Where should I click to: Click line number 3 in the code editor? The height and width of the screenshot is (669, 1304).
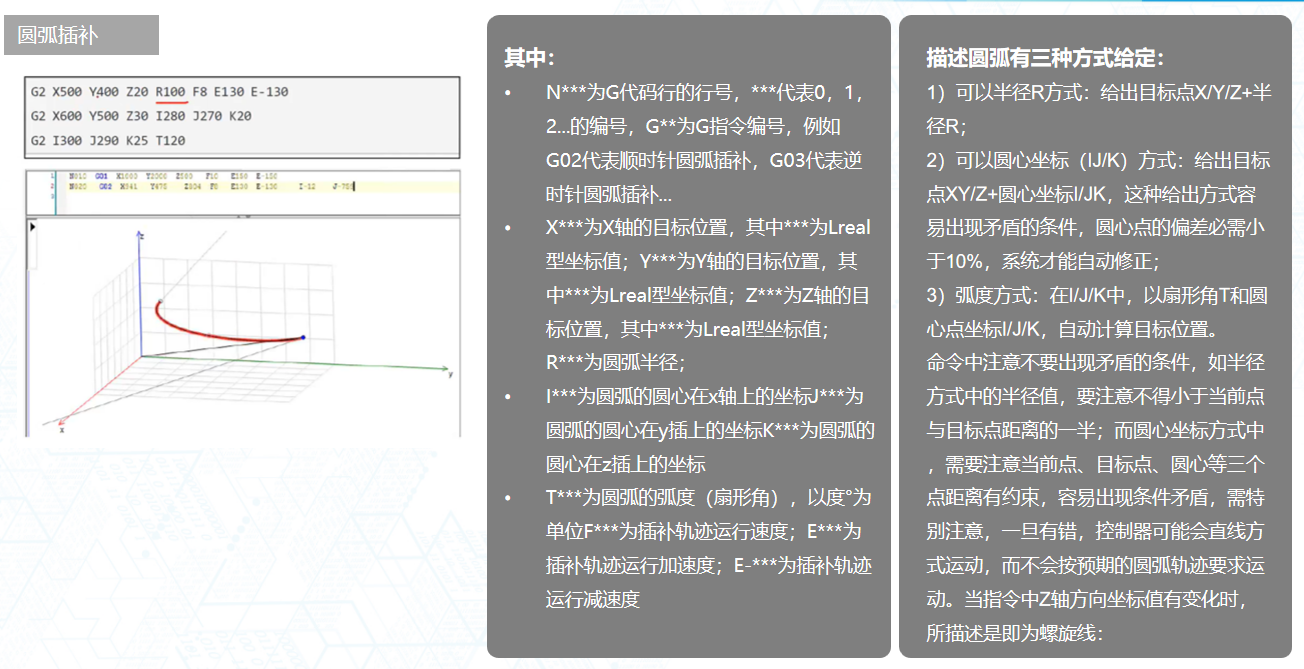(50, 198)
